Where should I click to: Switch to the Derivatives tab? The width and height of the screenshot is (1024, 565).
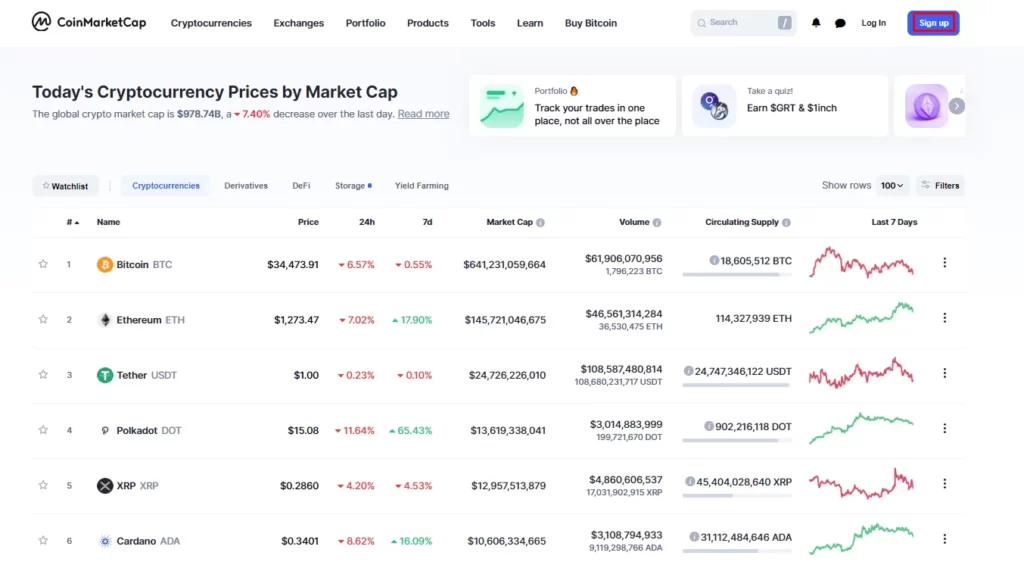point(246,186)
